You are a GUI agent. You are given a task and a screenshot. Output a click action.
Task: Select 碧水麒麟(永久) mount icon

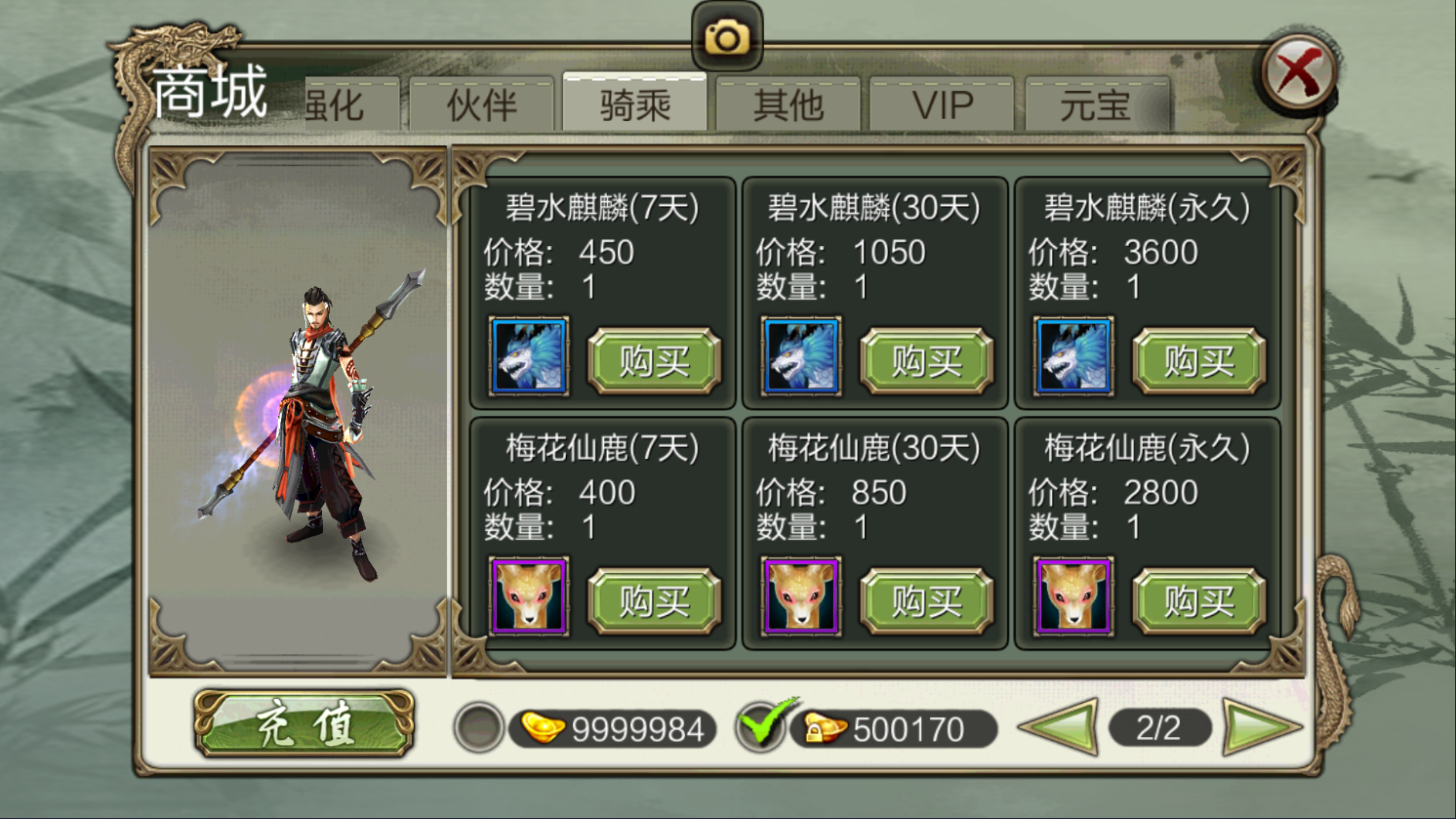click(1073, 356)
